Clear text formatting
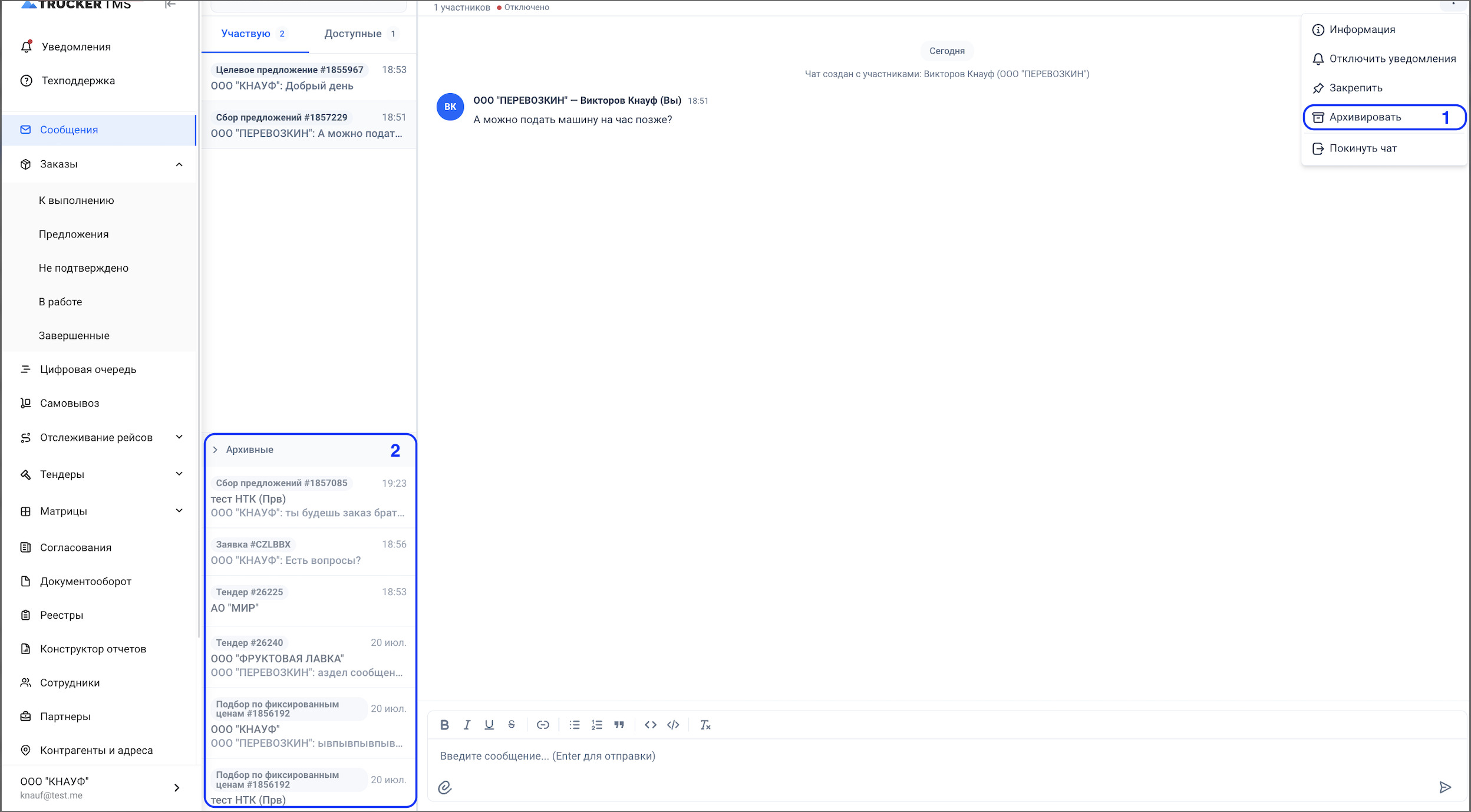 point(705,725)
